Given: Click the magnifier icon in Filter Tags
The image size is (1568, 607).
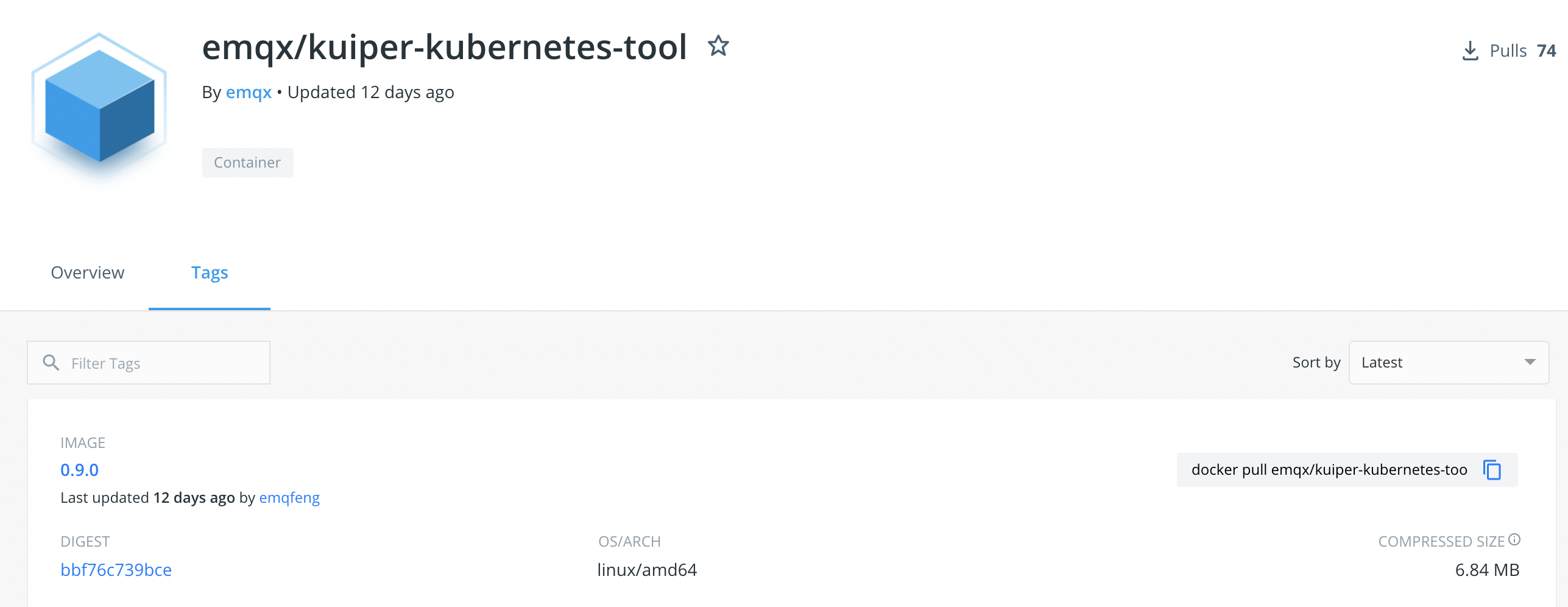Looking at the screenshot, I should click(x=51, y=362).
